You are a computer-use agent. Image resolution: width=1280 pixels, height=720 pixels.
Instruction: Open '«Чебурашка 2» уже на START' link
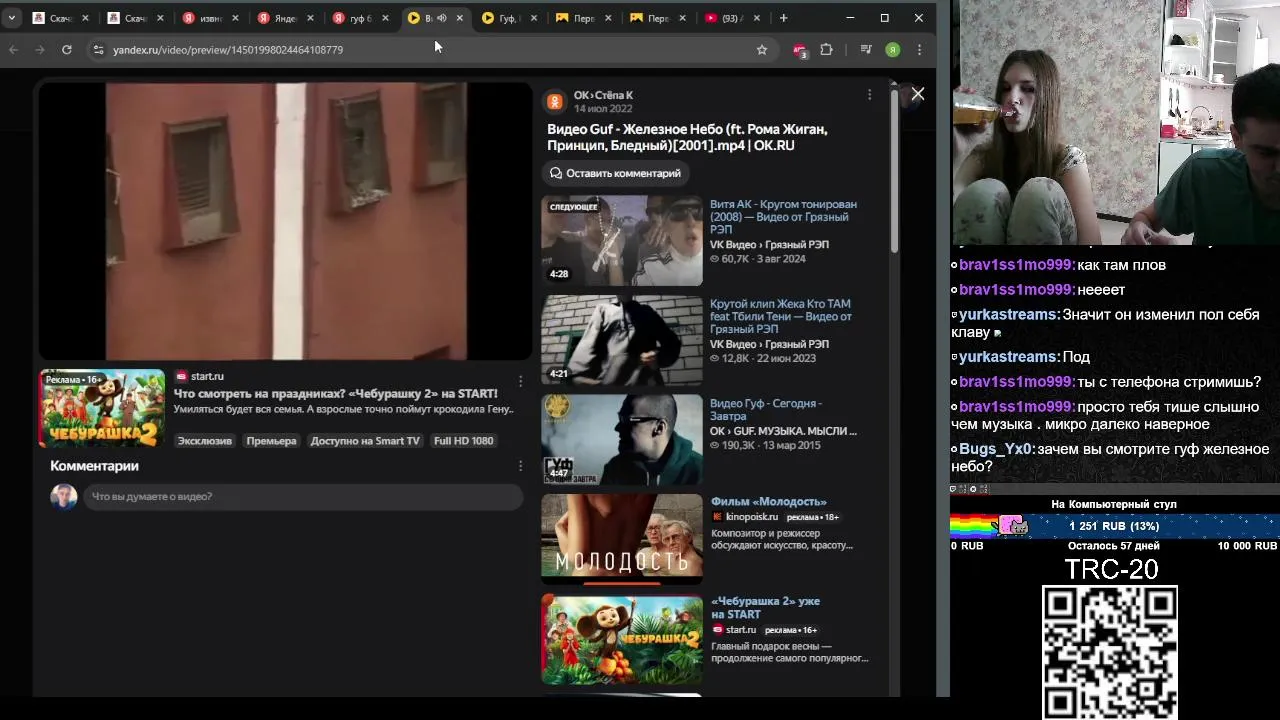pos(765,608)
